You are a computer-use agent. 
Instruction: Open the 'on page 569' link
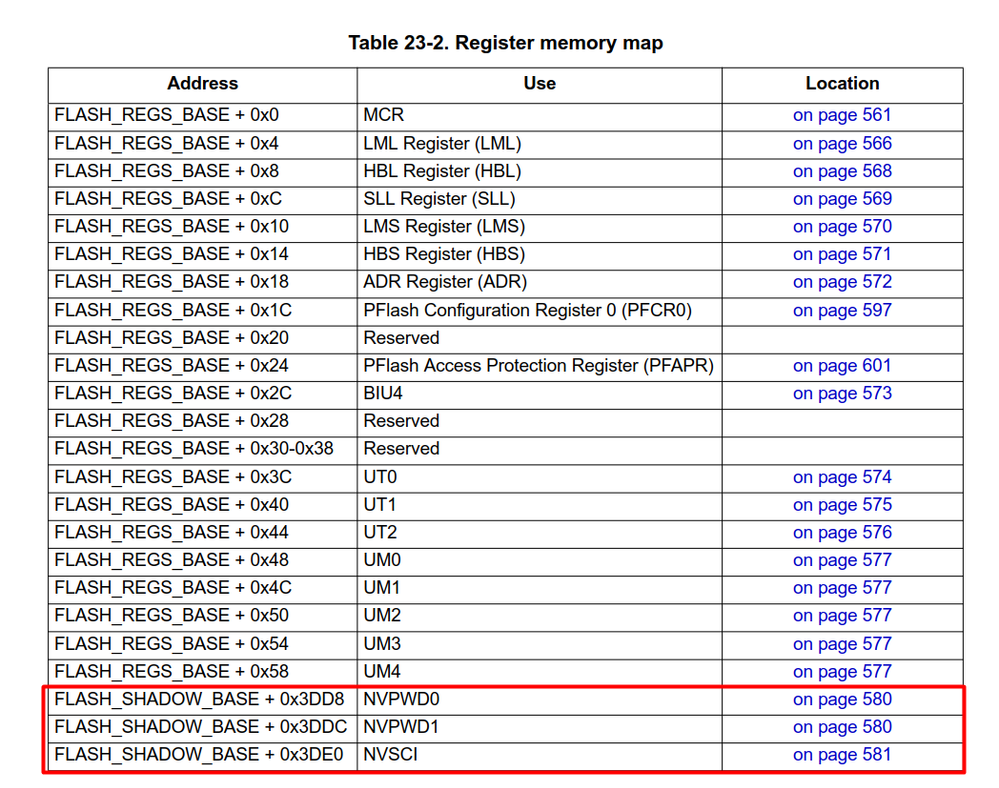pyautogui.click(x=842, y=199)
